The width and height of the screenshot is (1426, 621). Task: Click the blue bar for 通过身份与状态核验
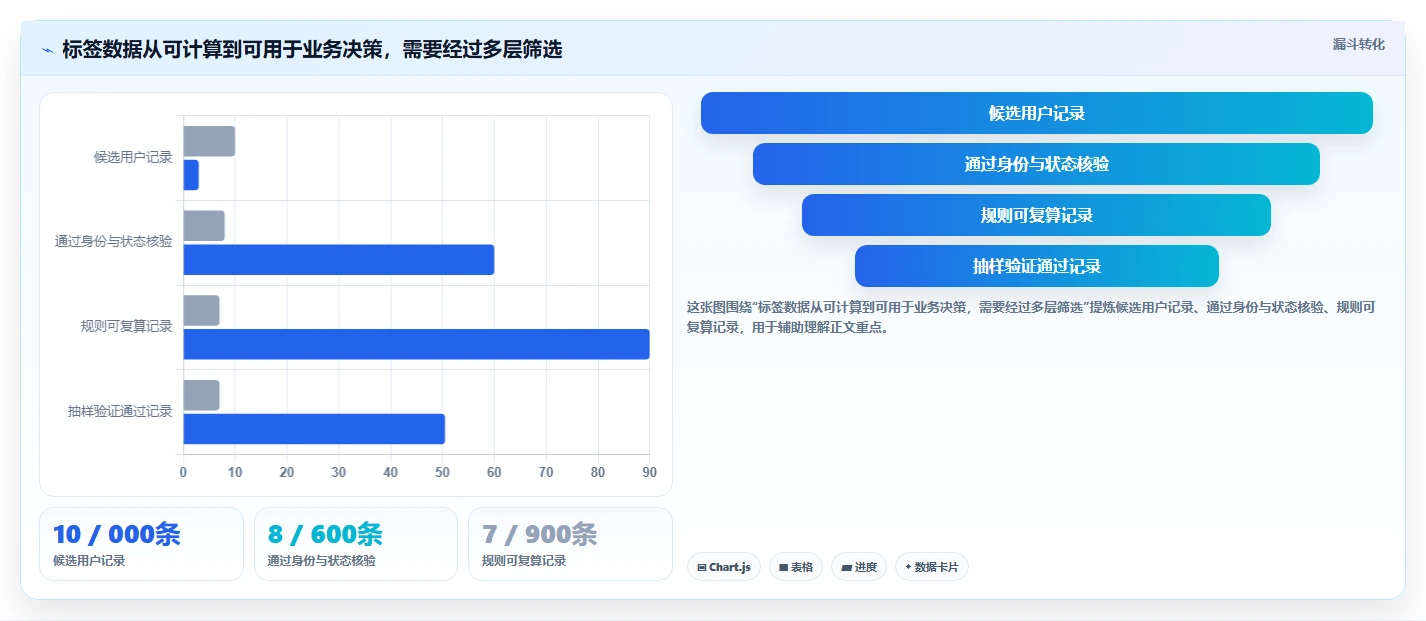click(339, 259)
